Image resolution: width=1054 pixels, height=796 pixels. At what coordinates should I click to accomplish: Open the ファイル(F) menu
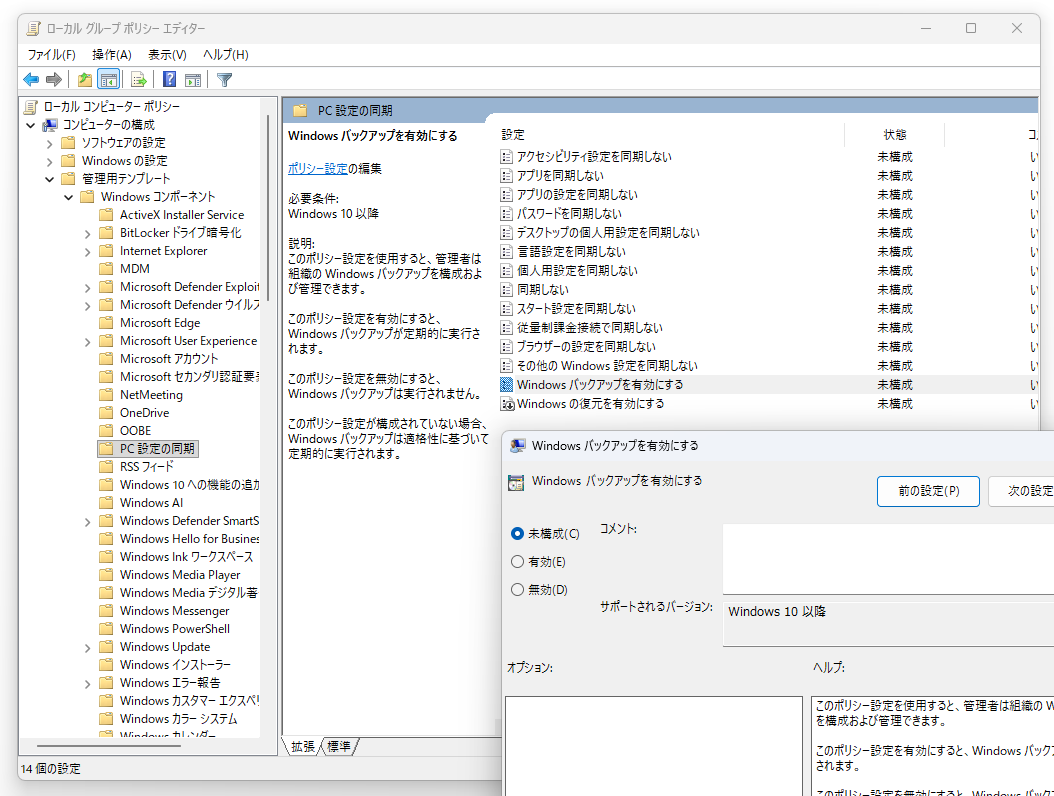pyautogui.click(x=51, y=54)
